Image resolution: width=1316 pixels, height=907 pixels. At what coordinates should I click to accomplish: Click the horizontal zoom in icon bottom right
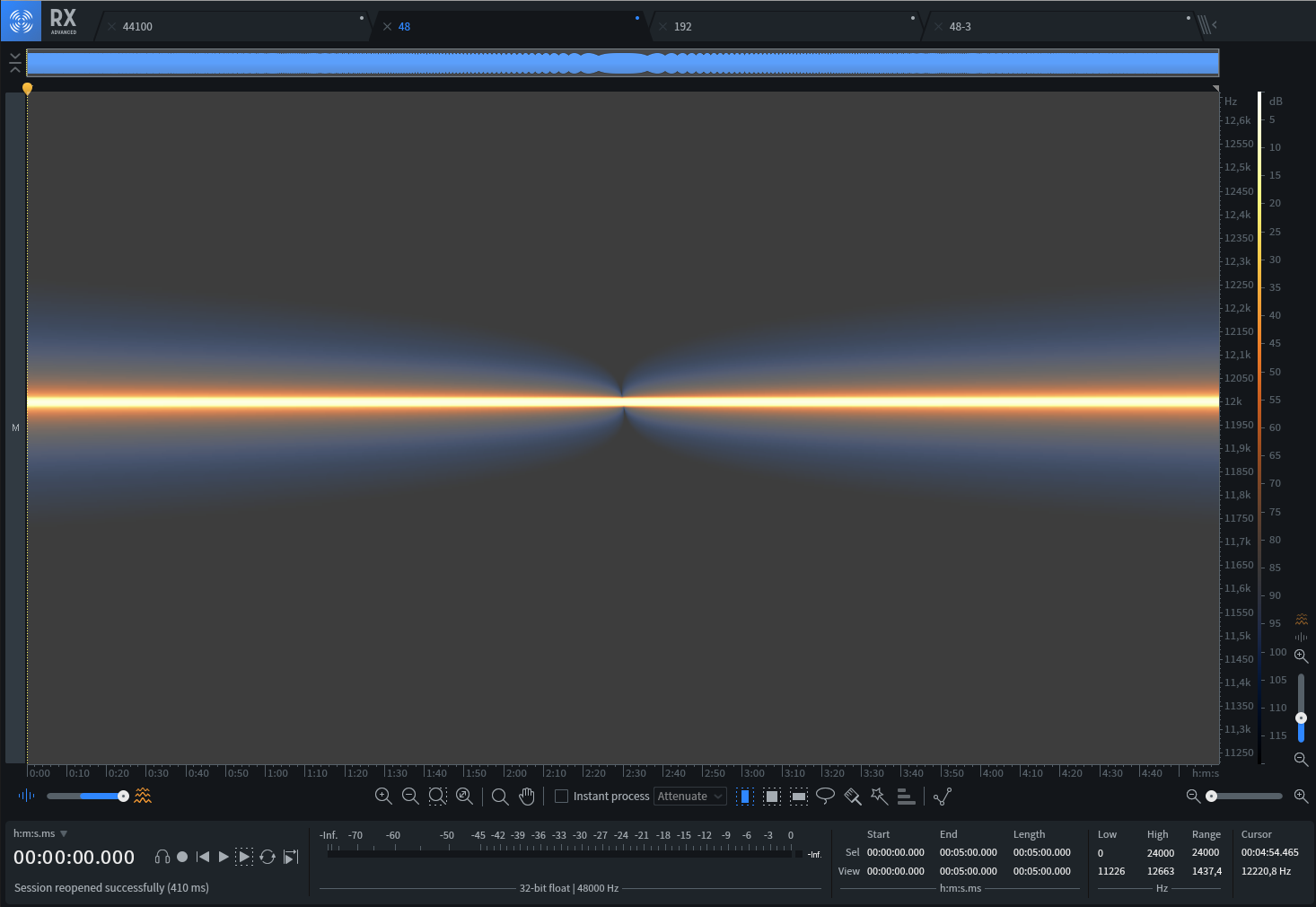tap(1301, 796)
